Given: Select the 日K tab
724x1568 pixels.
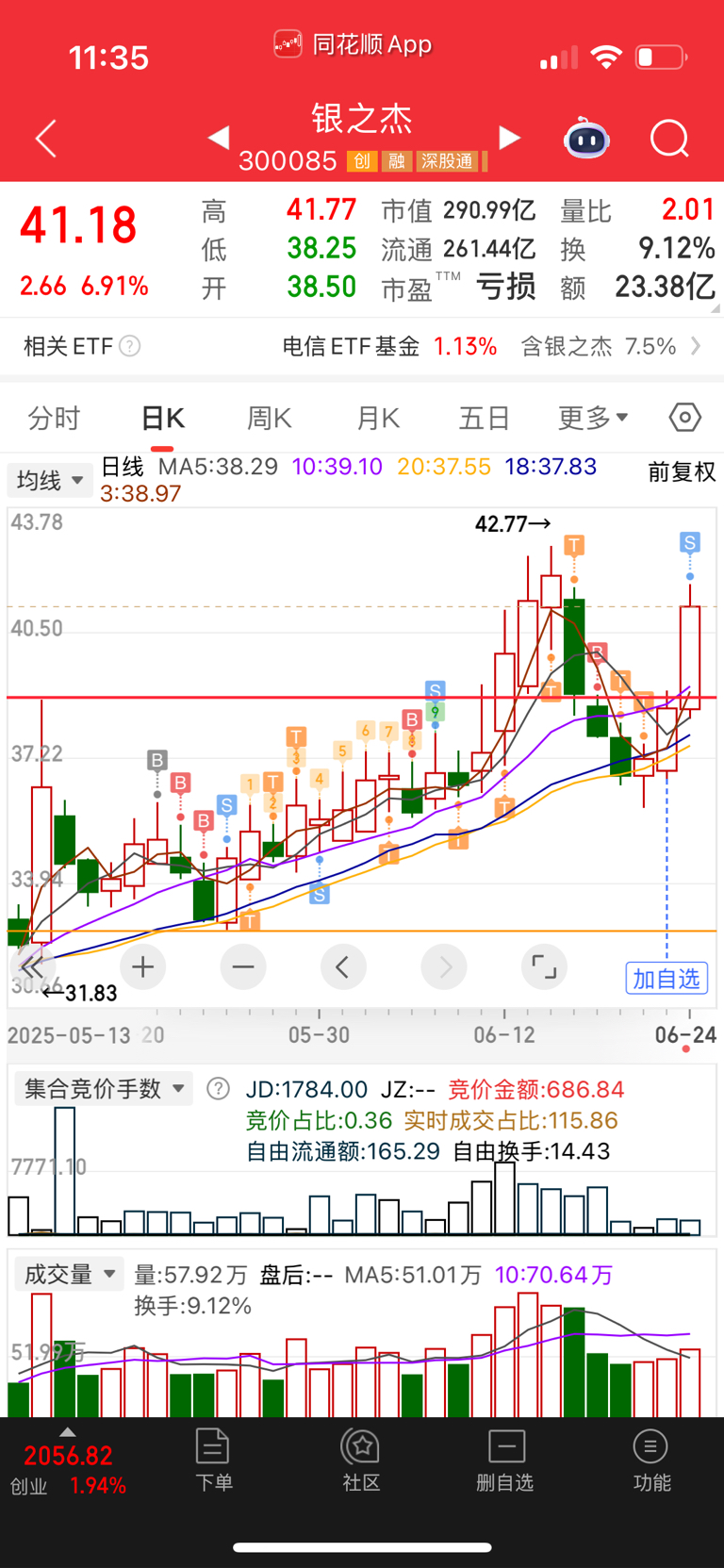Looking at the screenshot, I should [x=162, y=418].
